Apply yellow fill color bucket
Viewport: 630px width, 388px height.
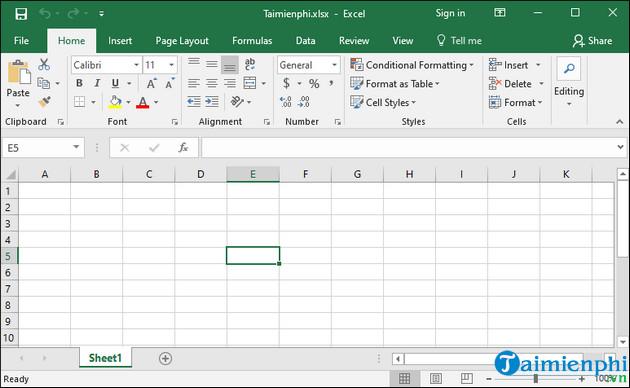pyautogui.click(x=115, y=102)
